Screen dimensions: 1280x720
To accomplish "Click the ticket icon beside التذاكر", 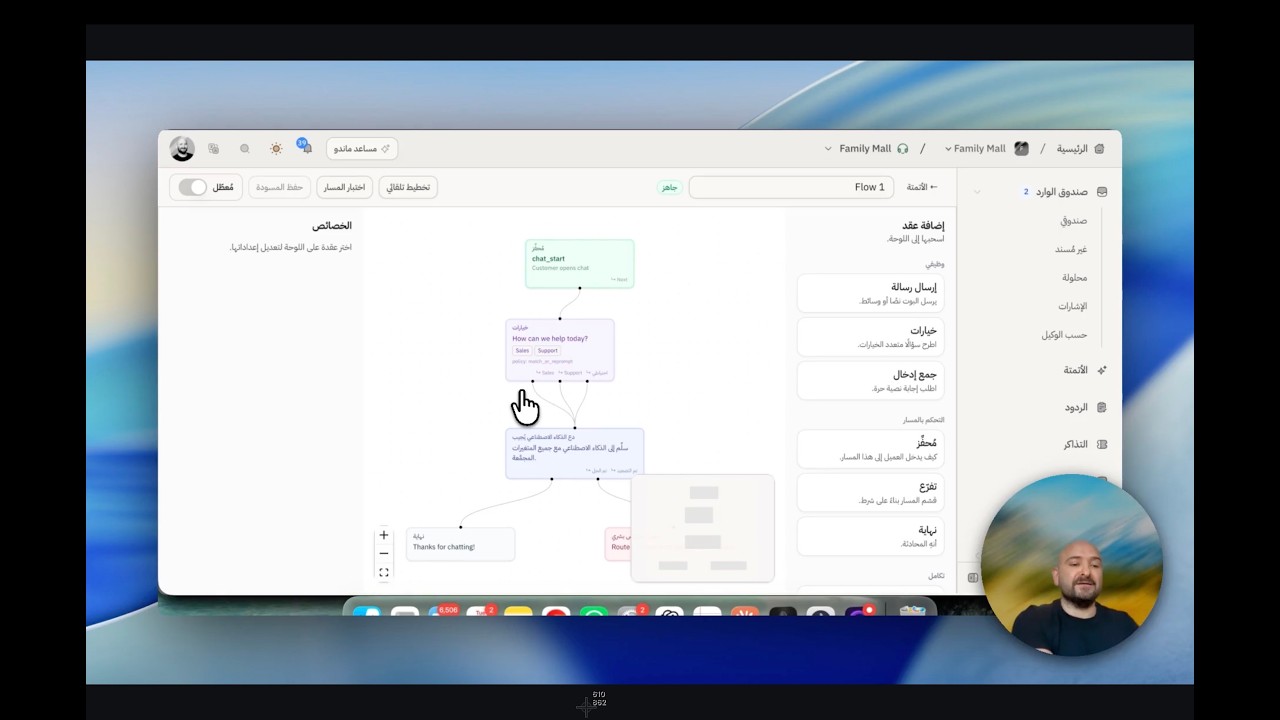I will pos(1102,445).
